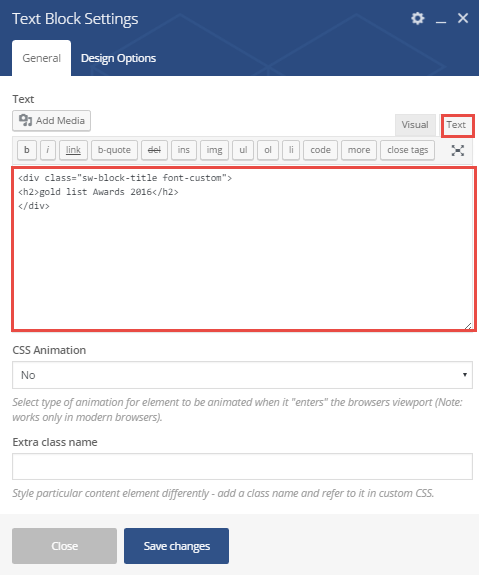
Task: Apply bold with the b button
Action: [x=27, y=150]
